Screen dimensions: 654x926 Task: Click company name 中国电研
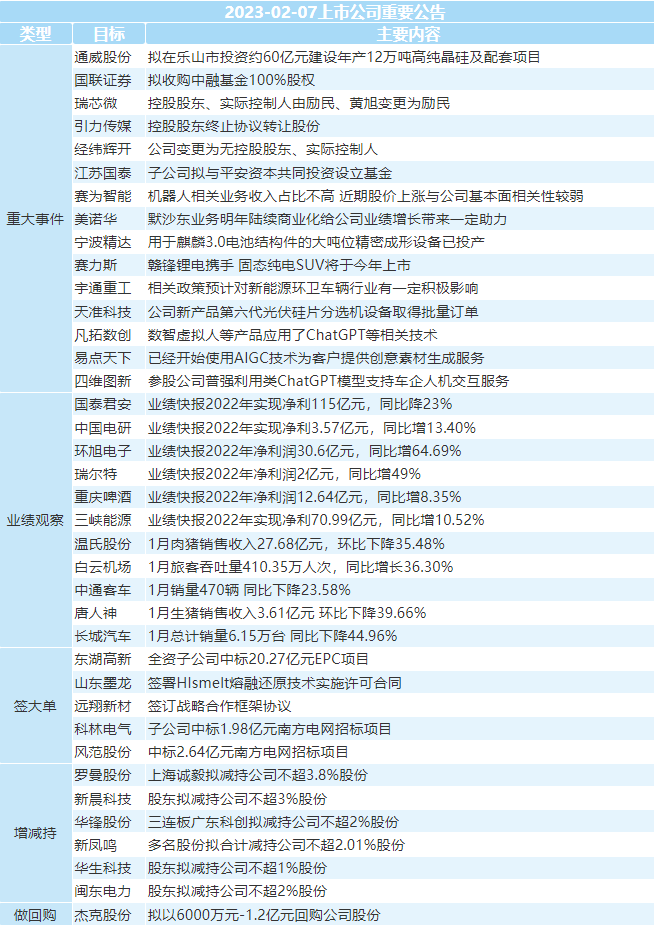[x=103, y=427]
